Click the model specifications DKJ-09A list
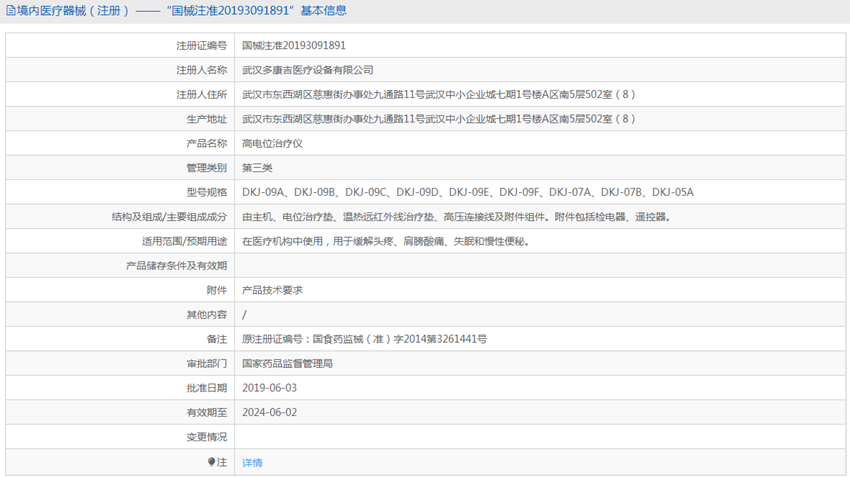This screenshot has height=477, width=850. 467,192
